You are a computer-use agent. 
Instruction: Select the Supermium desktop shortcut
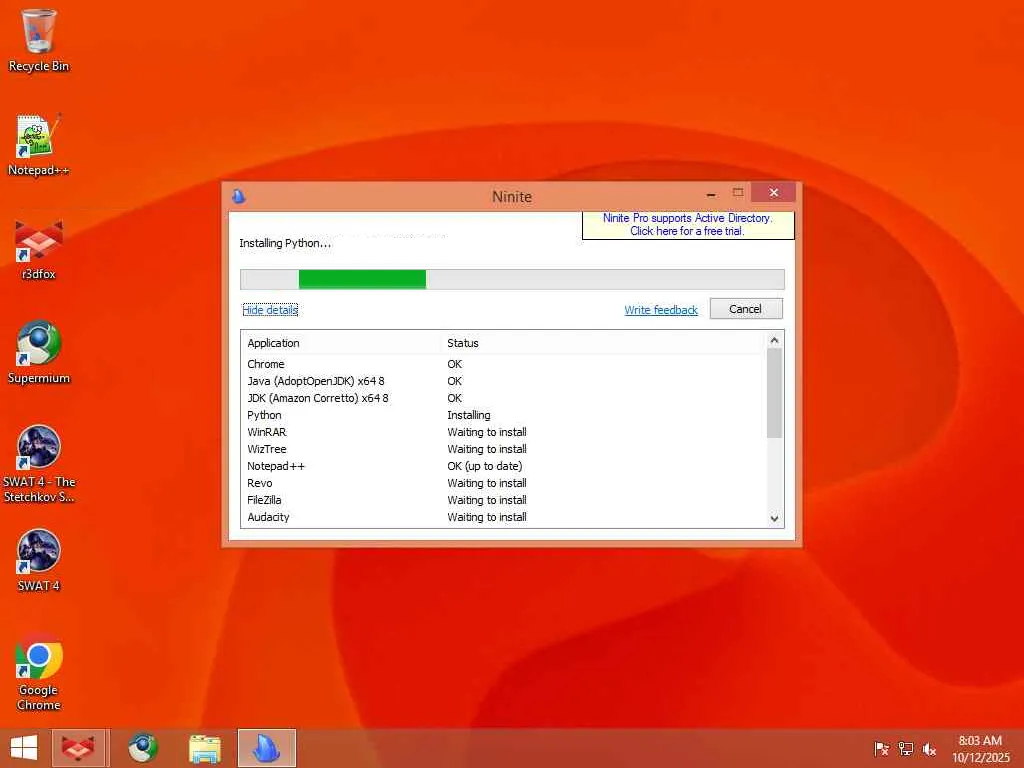pos(39,353)
